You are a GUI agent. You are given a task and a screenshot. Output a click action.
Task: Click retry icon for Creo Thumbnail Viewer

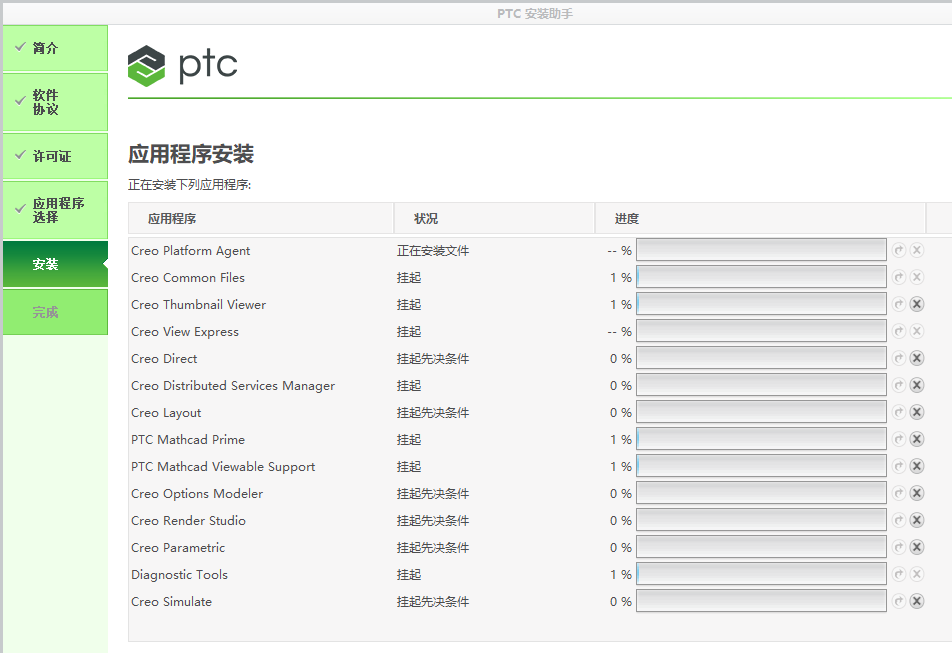[899, 304]
